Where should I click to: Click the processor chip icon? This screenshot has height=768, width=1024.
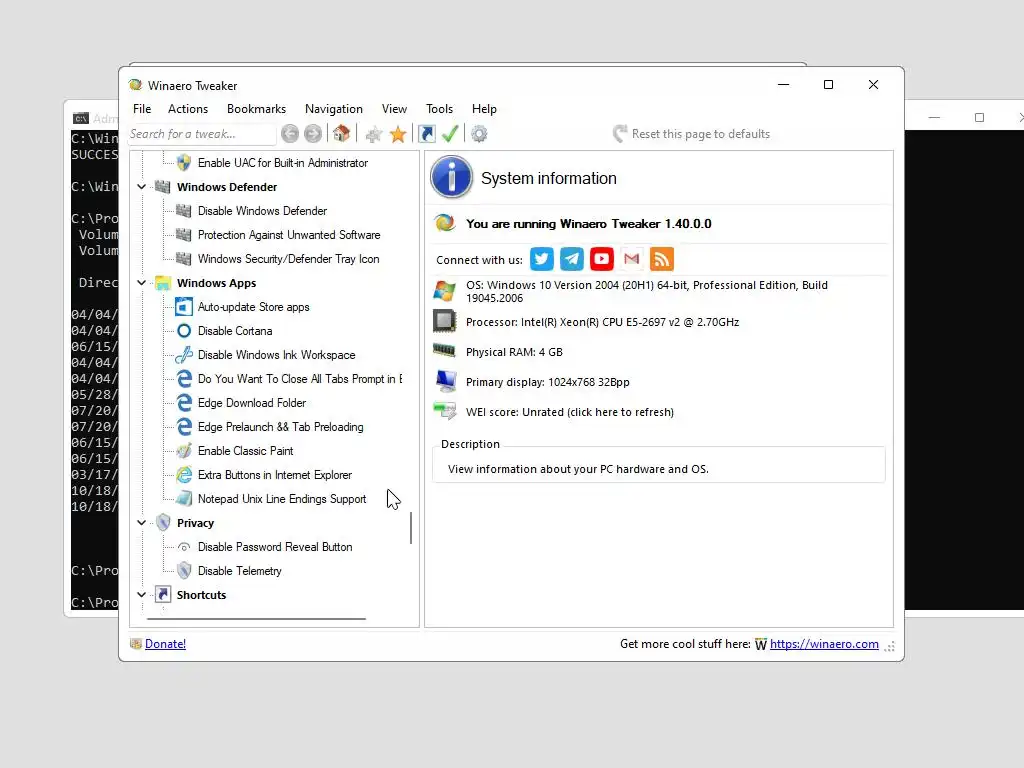click(x=445, y=321)
